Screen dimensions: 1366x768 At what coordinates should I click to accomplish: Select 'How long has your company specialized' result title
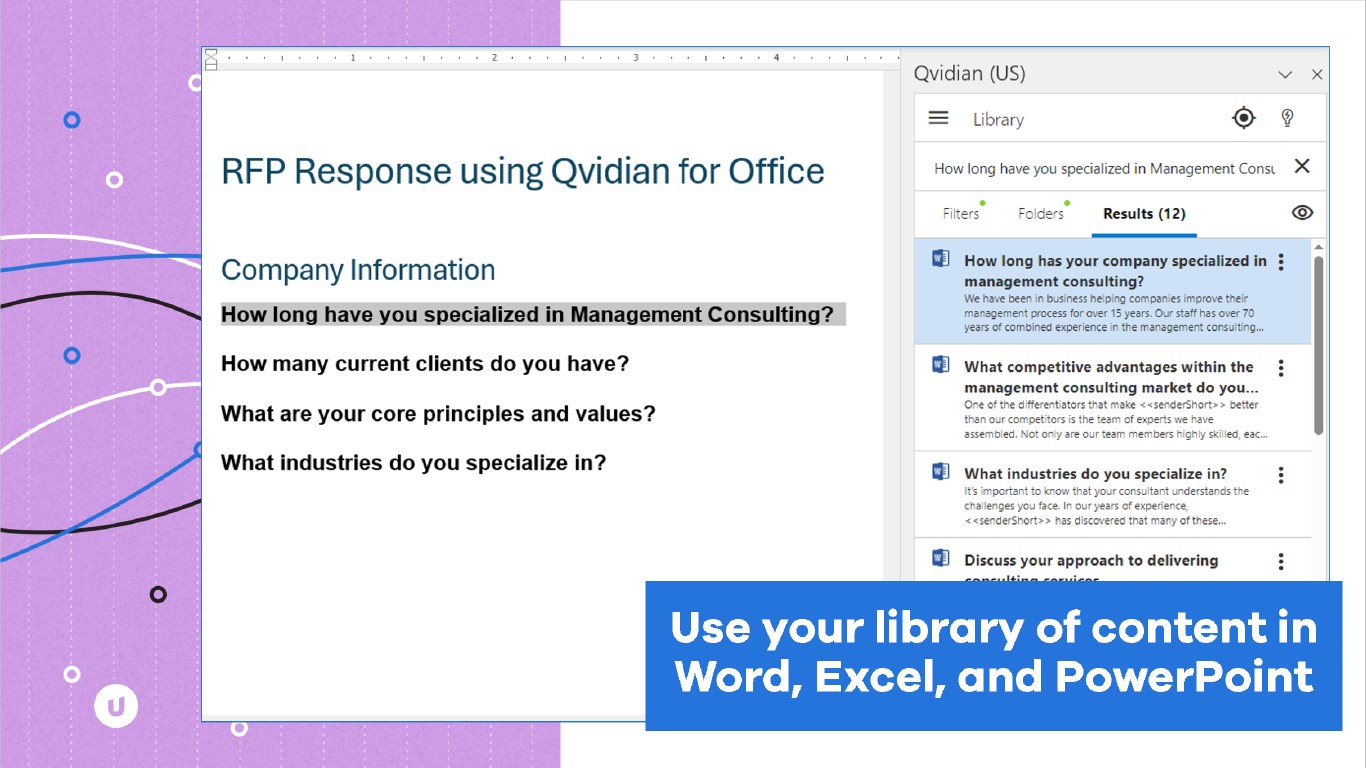(x=1115, y=271)
